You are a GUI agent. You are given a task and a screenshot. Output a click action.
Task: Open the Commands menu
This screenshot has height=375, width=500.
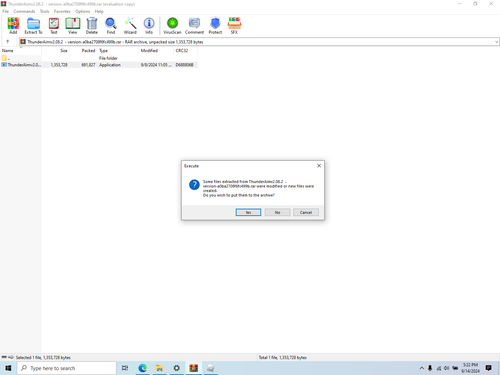tap(24, 11)
